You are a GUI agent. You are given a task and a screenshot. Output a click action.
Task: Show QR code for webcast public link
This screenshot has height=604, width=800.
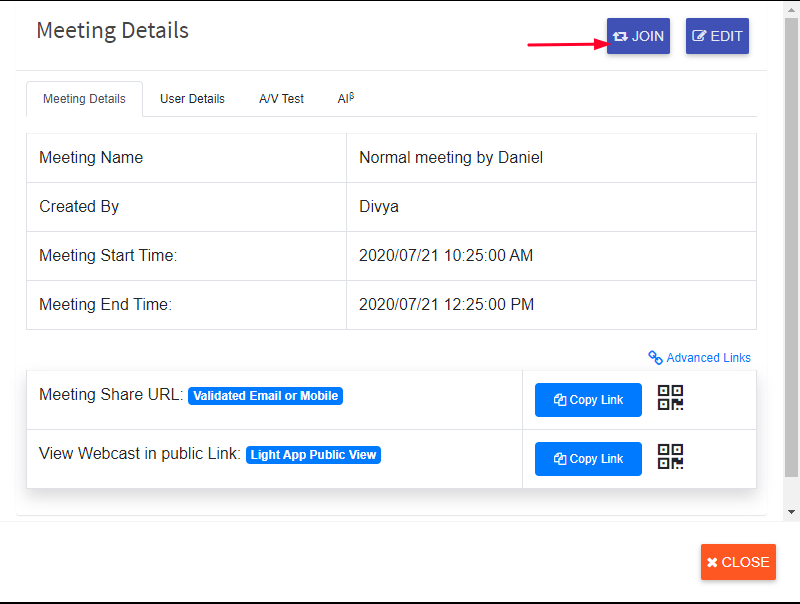click(670, 457)
